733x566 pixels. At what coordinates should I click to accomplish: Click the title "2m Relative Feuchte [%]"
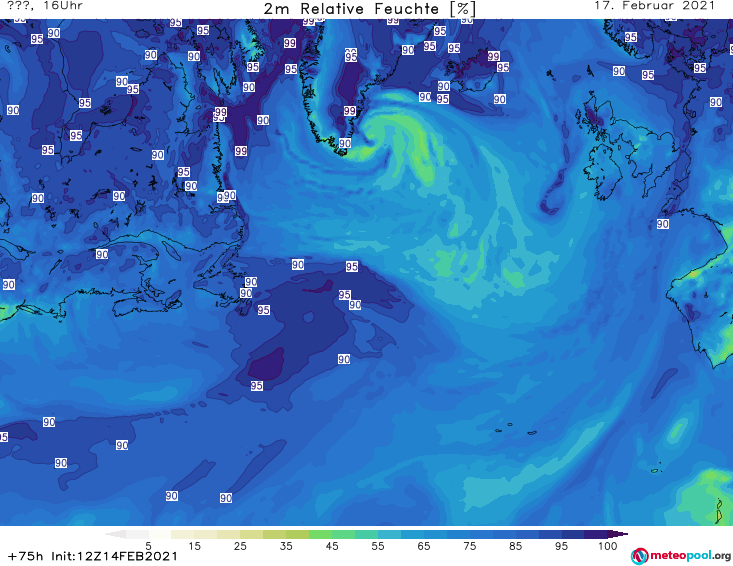tap(369, 9)
